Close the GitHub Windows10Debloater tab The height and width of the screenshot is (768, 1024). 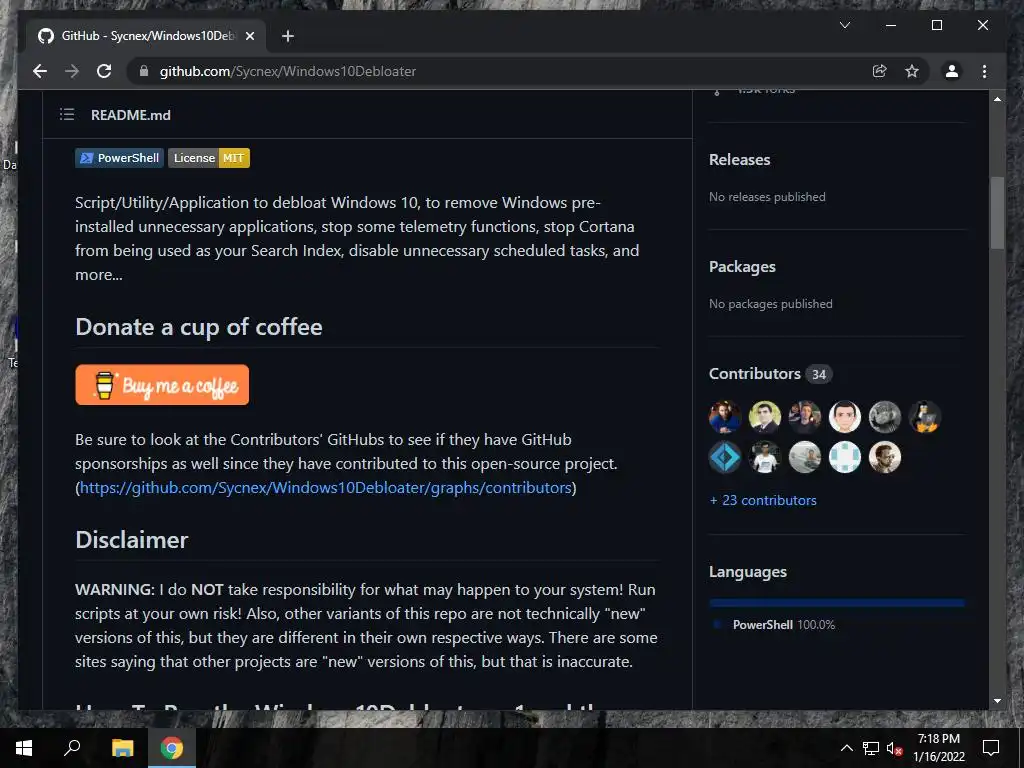[x=249, y=36]
